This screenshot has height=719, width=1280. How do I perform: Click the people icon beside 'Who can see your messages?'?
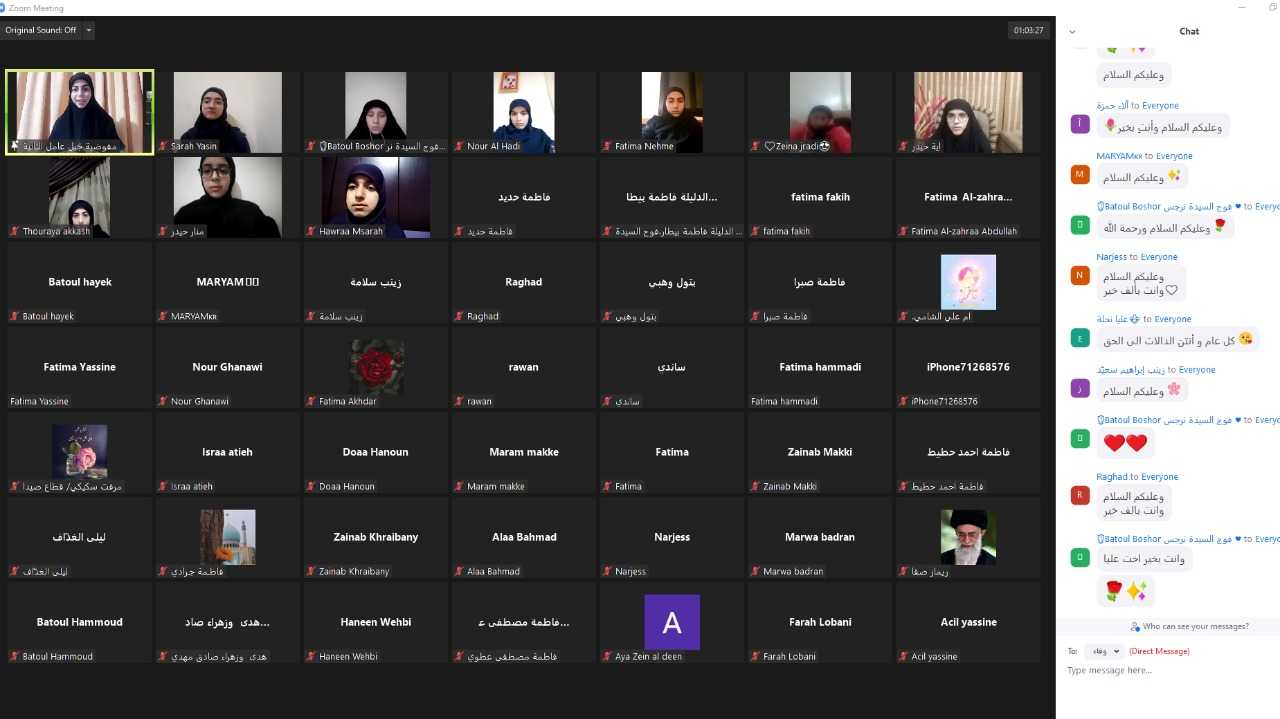1135,627
